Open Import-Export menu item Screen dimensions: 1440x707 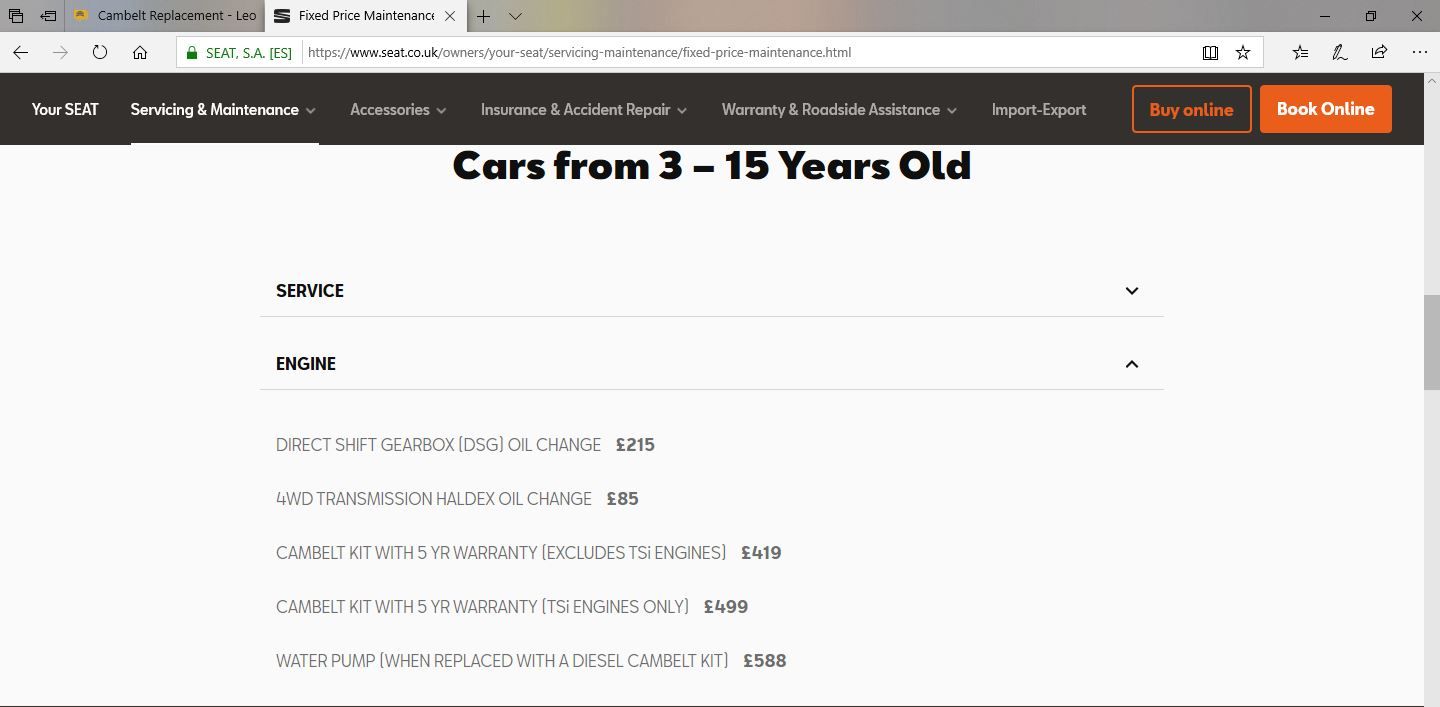pyautogui.click(x=1038, y=110)
